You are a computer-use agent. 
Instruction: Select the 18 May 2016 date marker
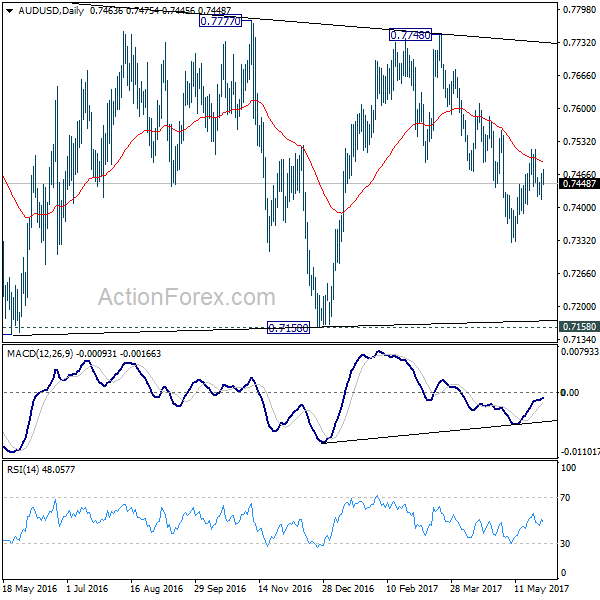pos(28,590)
